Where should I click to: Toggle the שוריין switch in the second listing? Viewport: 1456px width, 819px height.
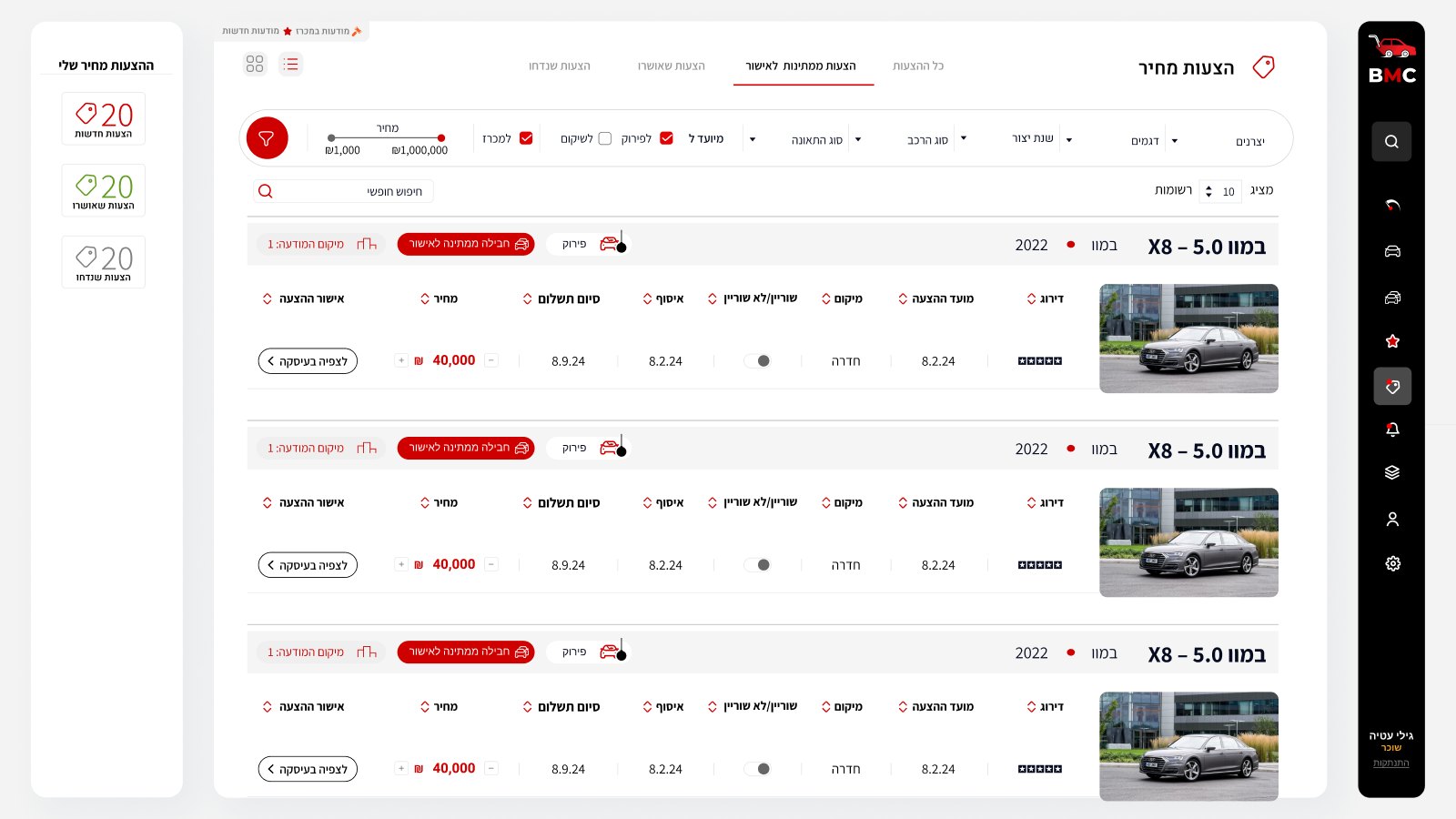point(757,565)
